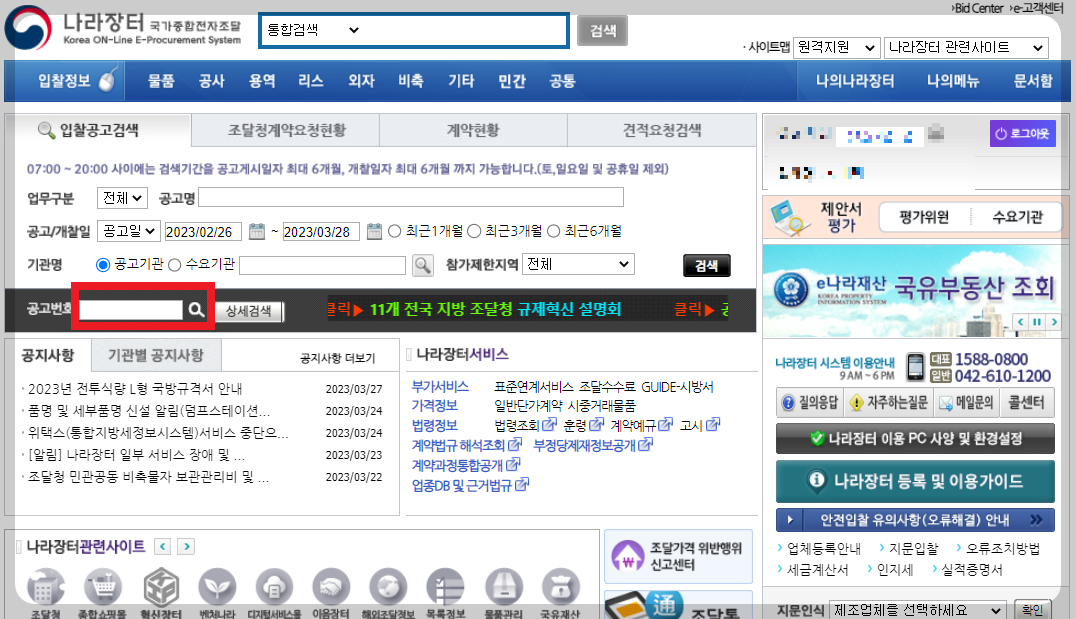
Task: Open the 원격지원 dropdown
Action: point(837,47)
